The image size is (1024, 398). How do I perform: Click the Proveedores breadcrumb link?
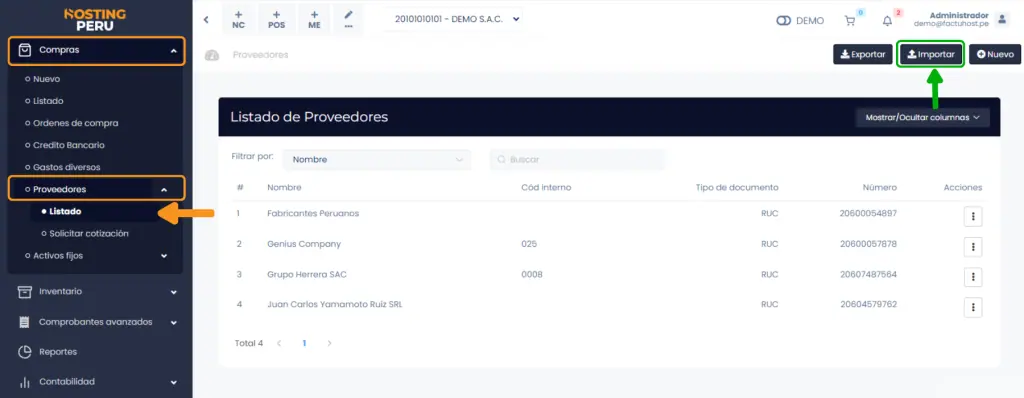261,55
